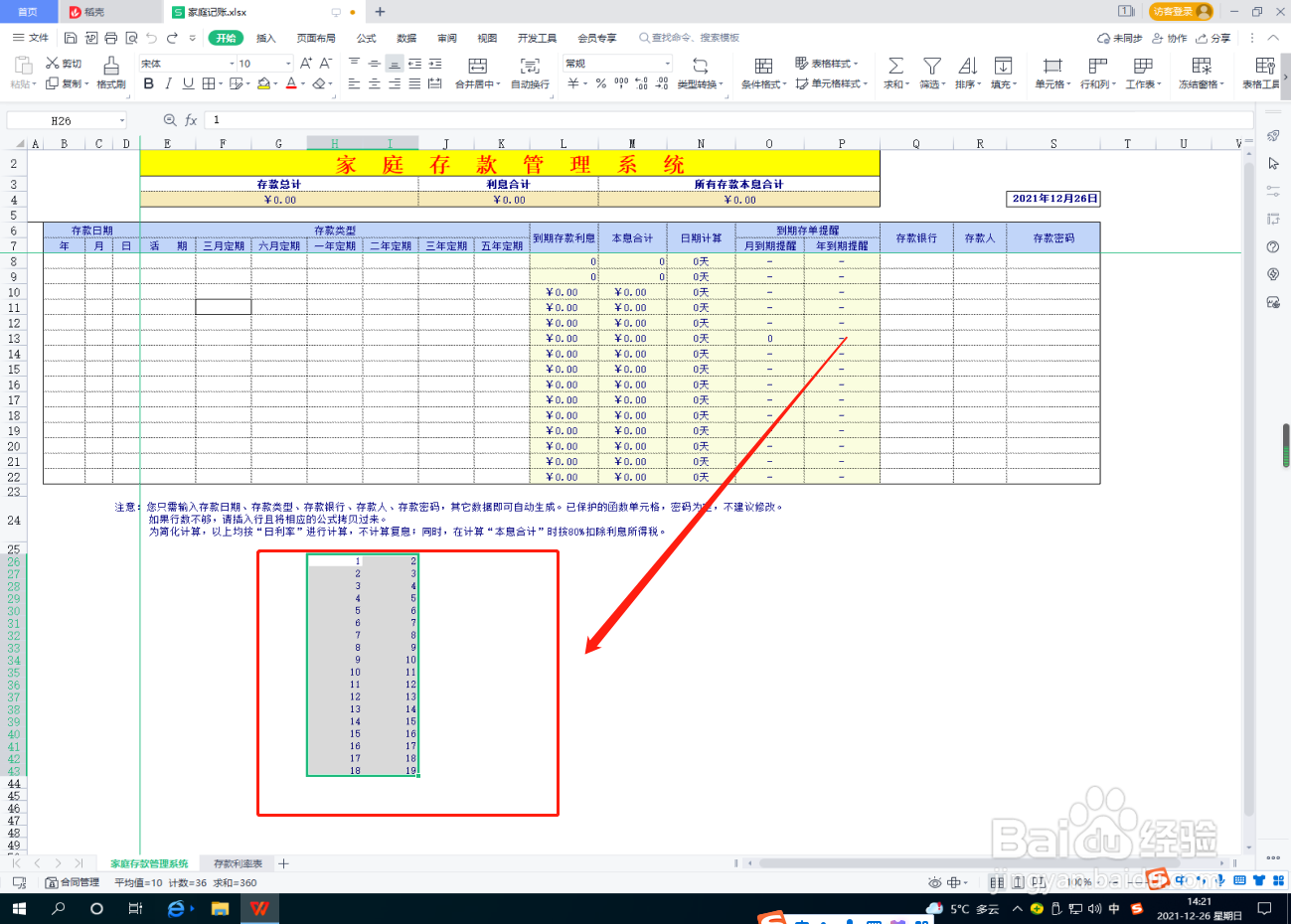Click Freeze Panes (冻结窗格) icon
Screen dimensions: 1291x924
(1202, 66)
